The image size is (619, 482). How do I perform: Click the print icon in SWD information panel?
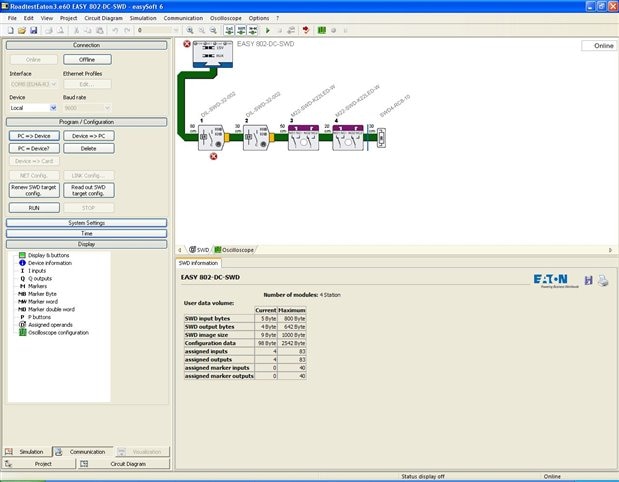click(603, 281)
